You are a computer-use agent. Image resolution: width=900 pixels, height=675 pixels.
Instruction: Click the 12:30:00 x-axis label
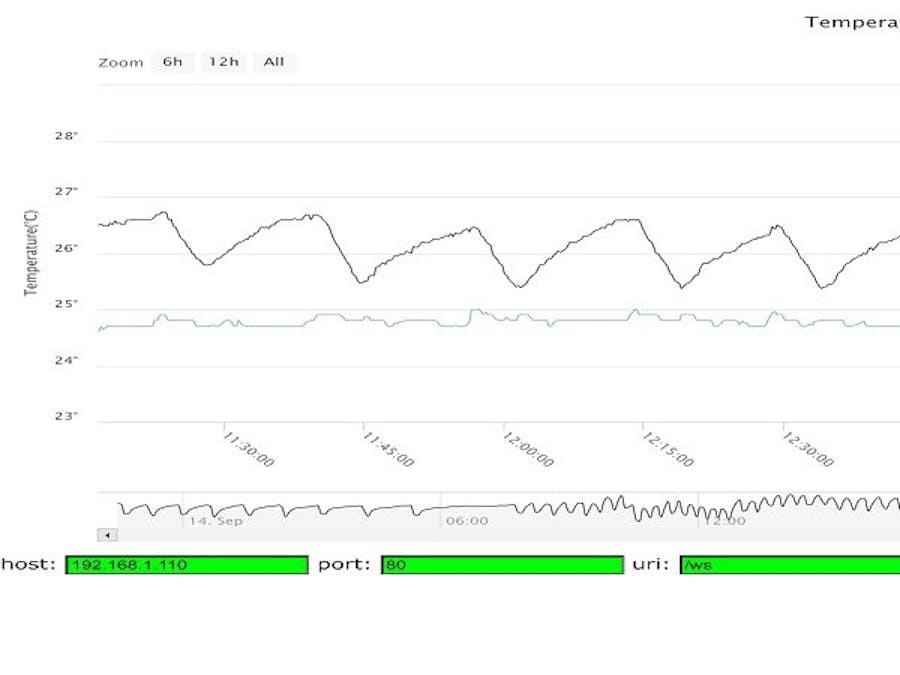coord(809,449)
